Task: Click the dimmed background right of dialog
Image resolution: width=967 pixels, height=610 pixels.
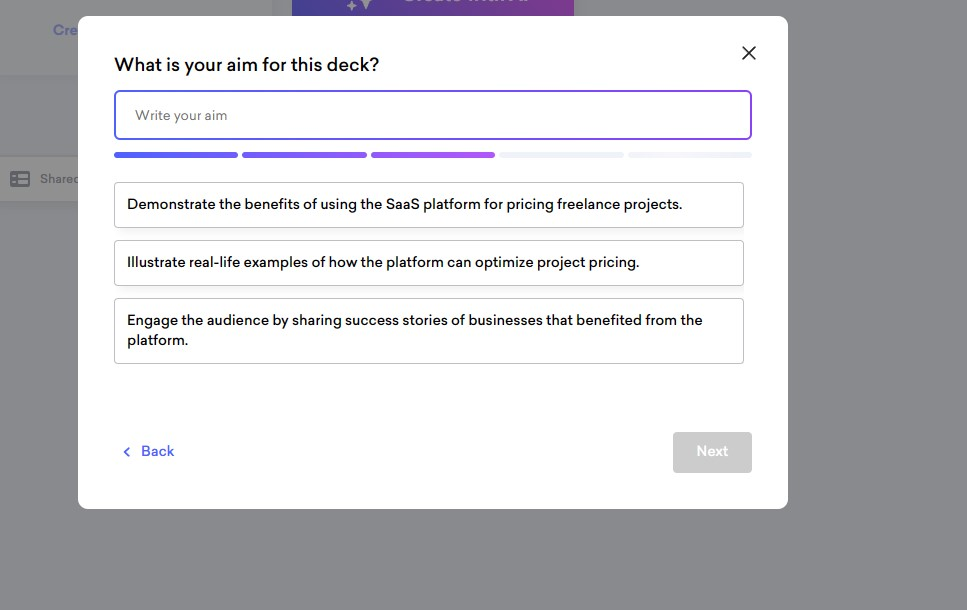Action: [877, 300]
